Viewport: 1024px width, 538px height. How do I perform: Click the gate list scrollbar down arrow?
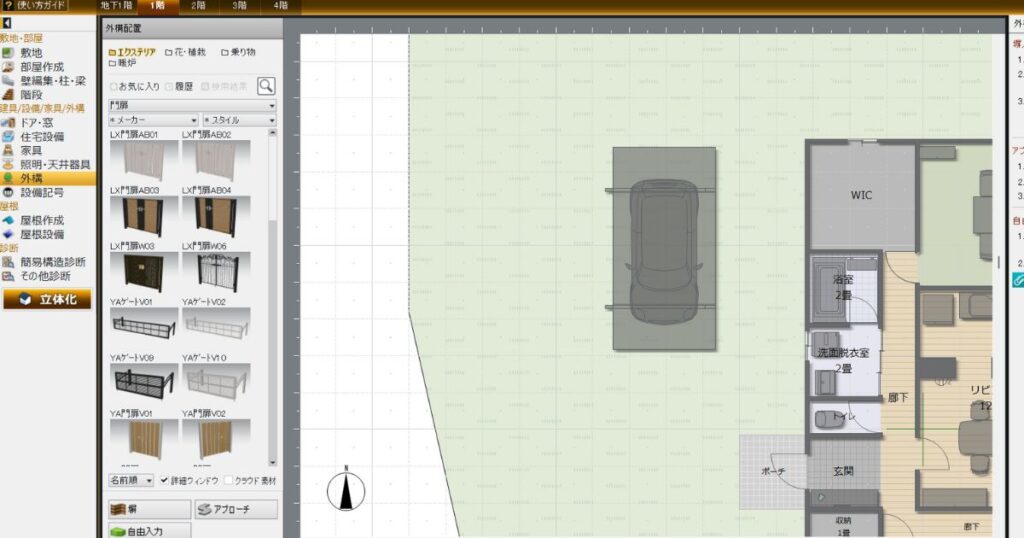pyautogui.click(x=272, y=462)
